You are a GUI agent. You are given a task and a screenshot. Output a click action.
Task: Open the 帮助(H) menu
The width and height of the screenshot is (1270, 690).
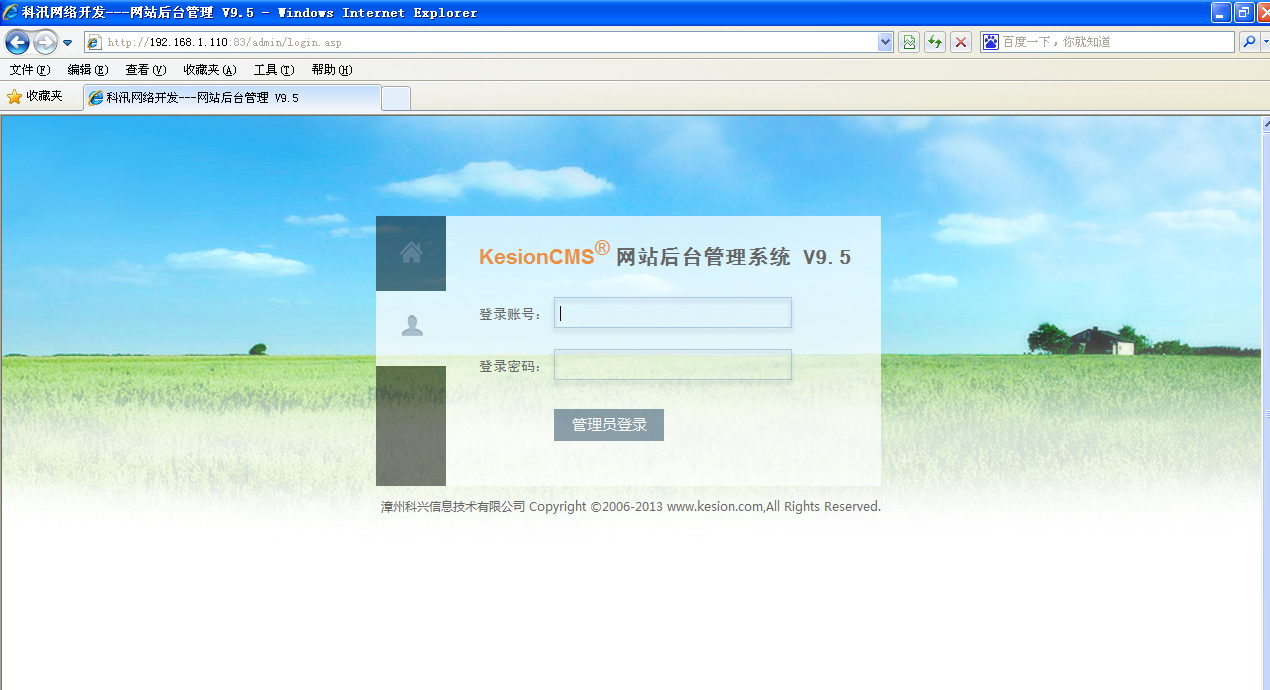click(x=332, y=70)
